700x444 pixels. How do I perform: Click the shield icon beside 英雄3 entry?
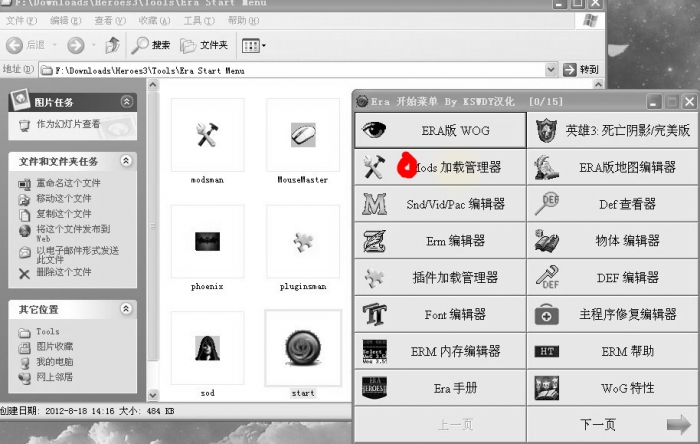pyautogui.click(x=546, y=130)
